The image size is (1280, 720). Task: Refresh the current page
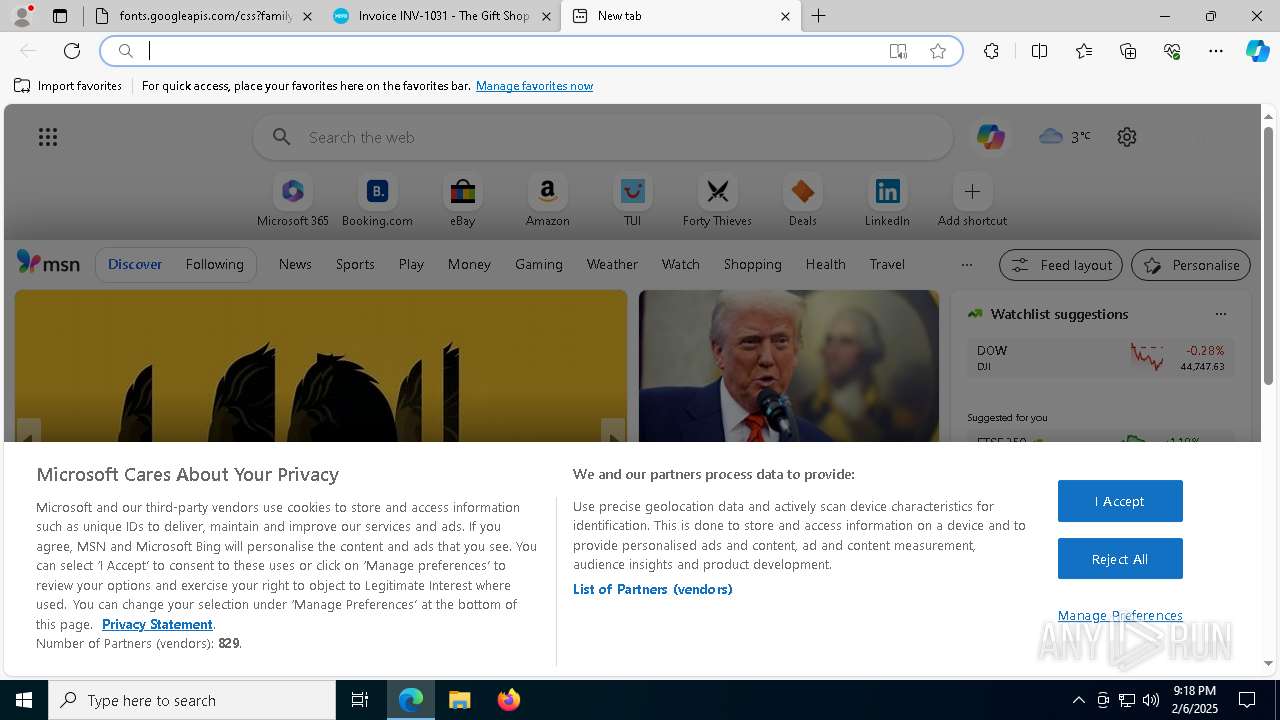click(72, 51)
